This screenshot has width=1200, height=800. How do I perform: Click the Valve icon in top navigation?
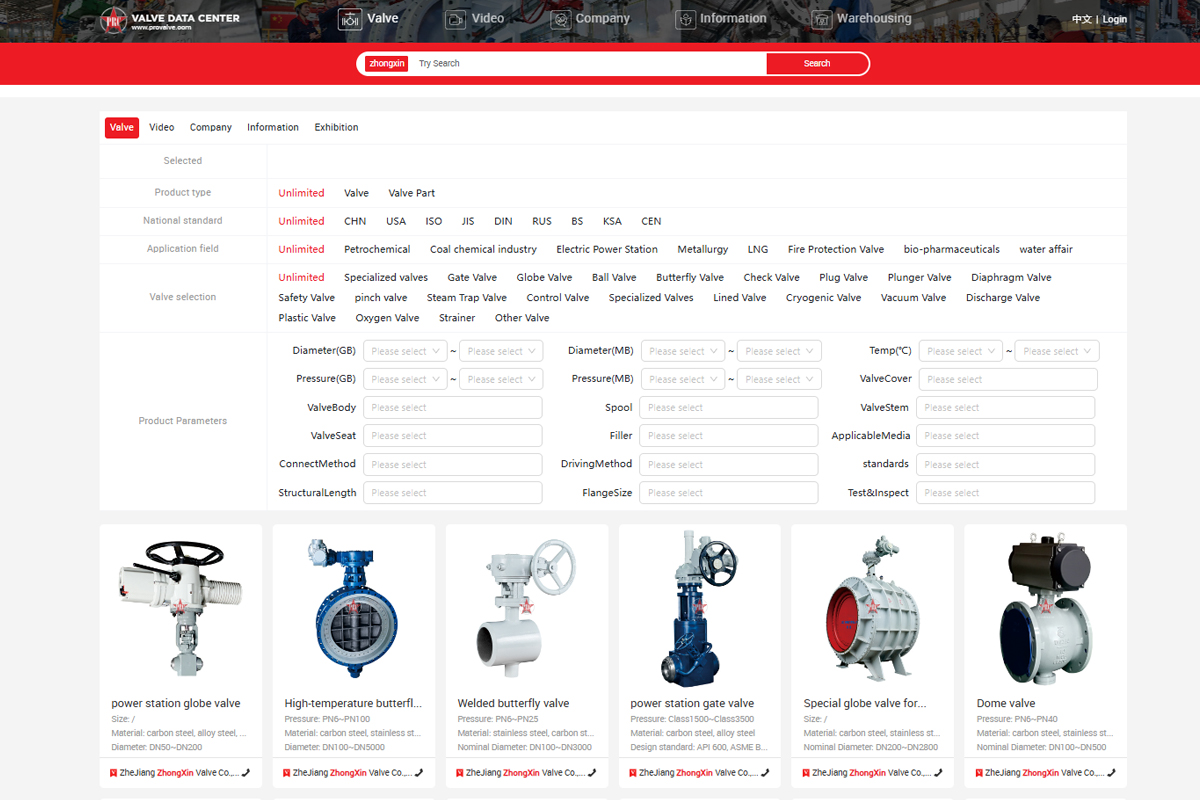coord(350,19)
